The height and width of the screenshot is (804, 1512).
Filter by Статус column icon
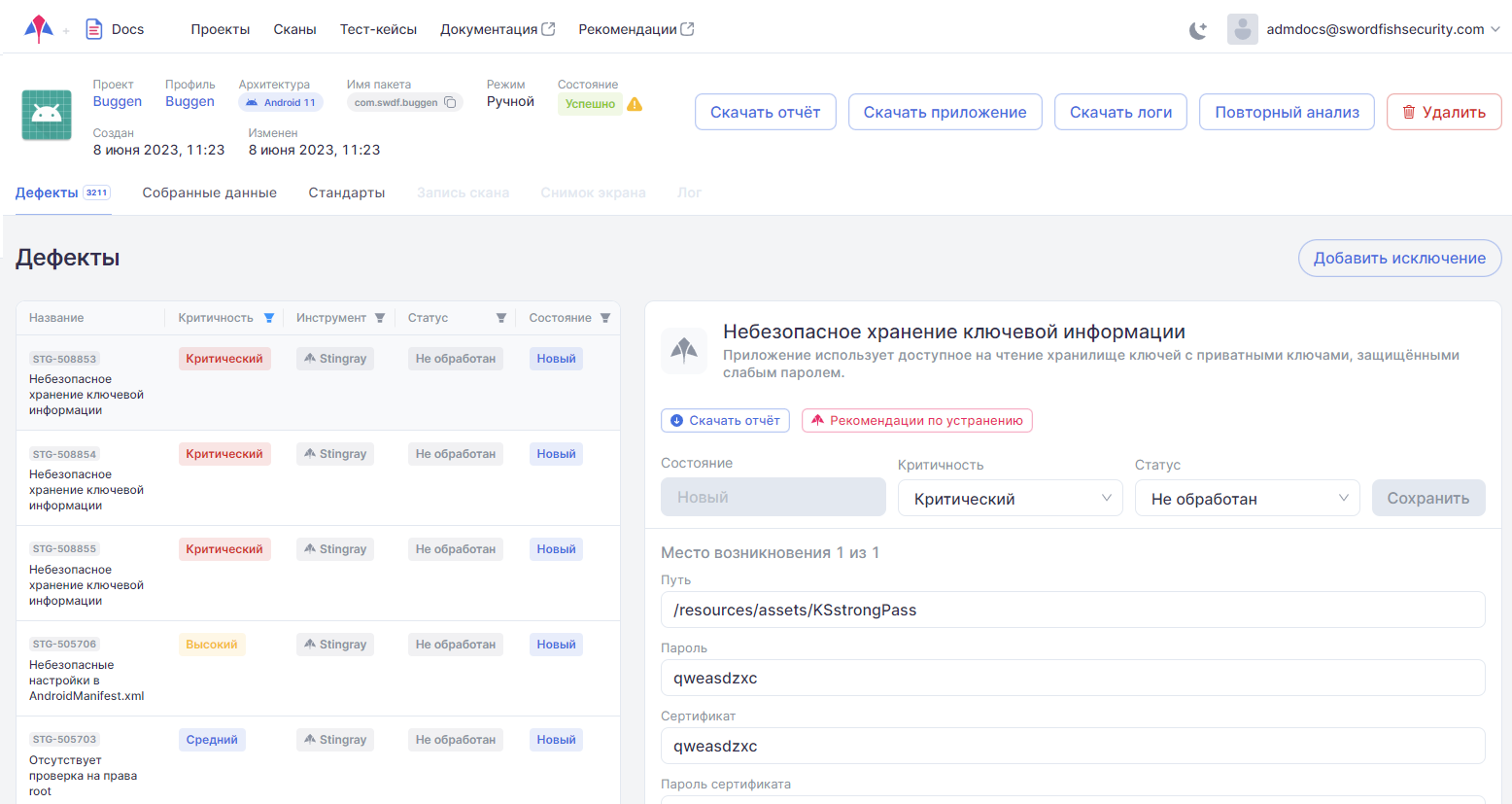501,318
